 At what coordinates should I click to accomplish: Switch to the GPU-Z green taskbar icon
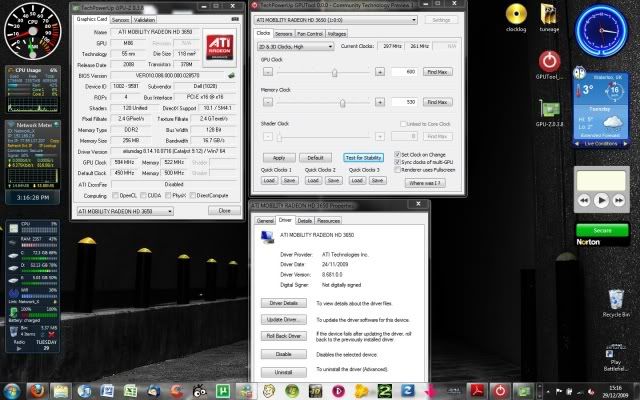(523, 391)
